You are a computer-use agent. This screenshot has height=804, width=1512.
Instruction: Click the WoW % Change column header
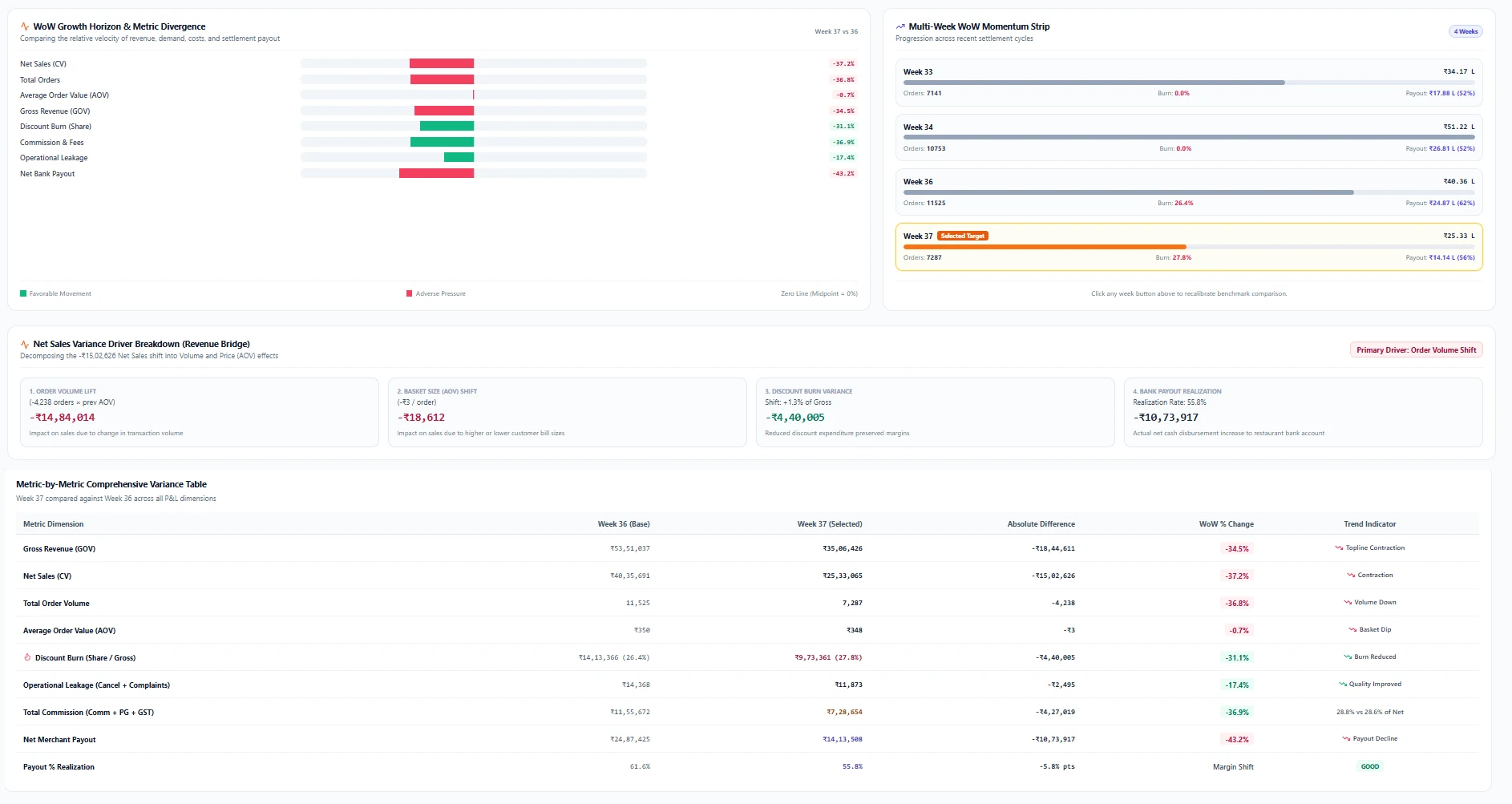point(1227,524)
